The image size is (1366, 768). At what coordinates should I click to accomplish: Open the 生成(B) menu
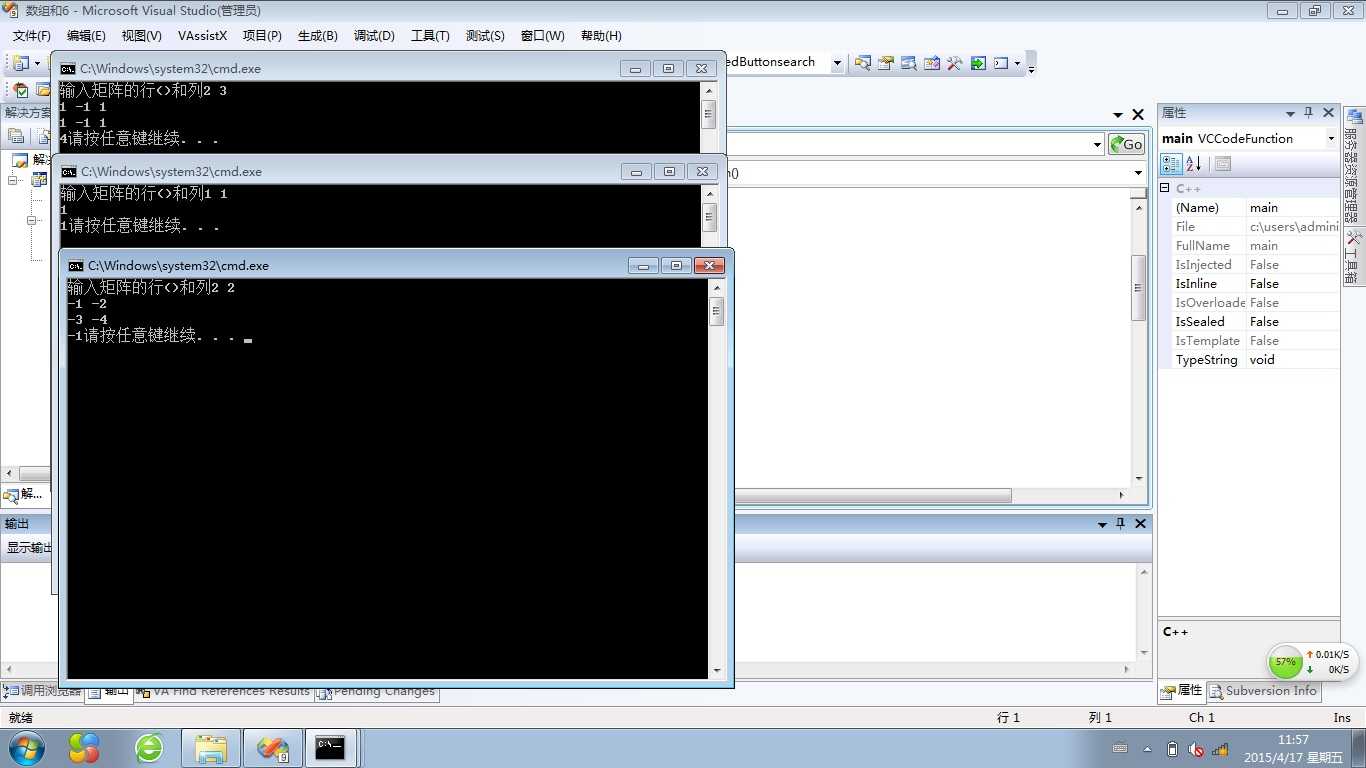[x=317, y=35]
